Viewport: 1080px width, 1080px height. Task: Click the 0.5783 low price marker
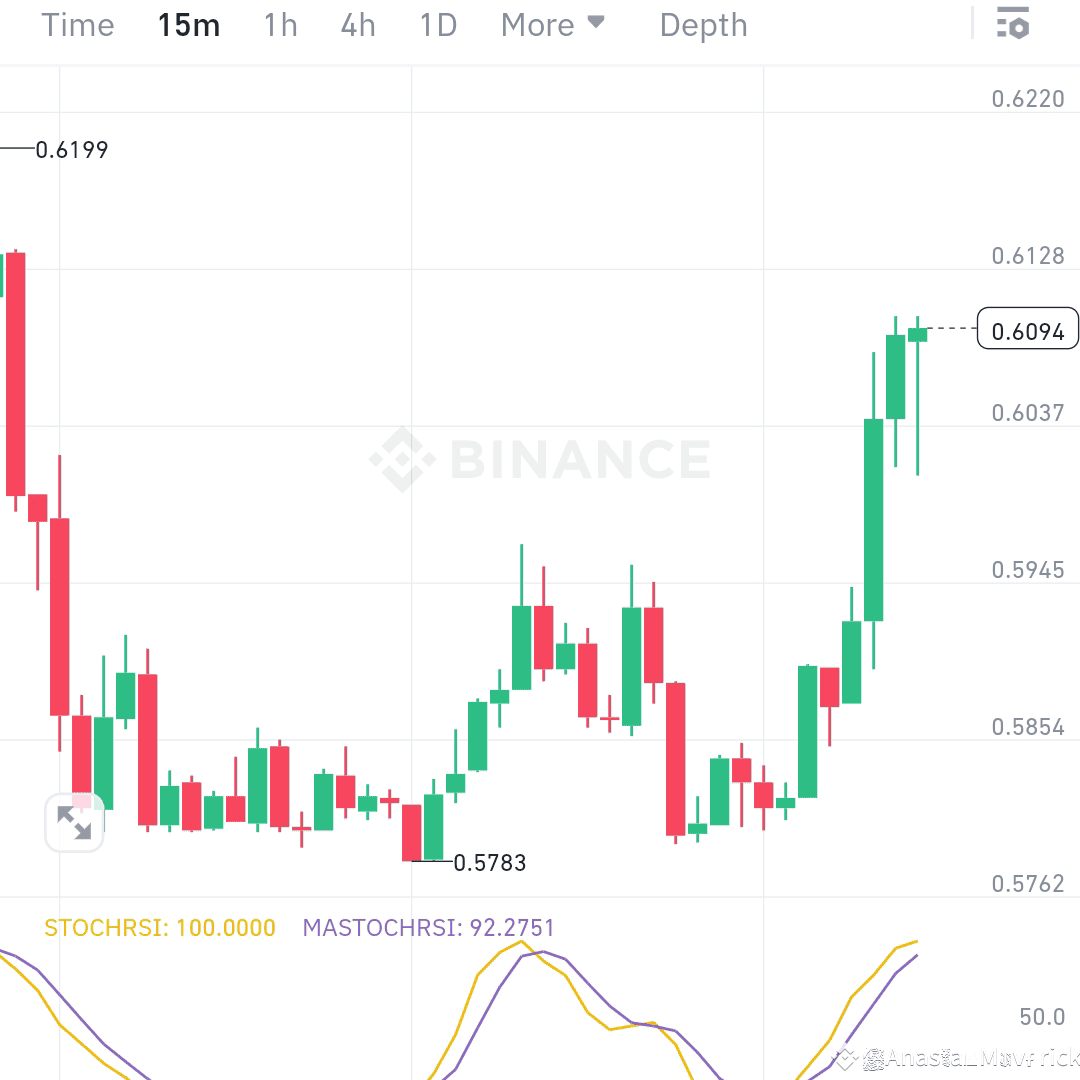[x=488, y=862]
